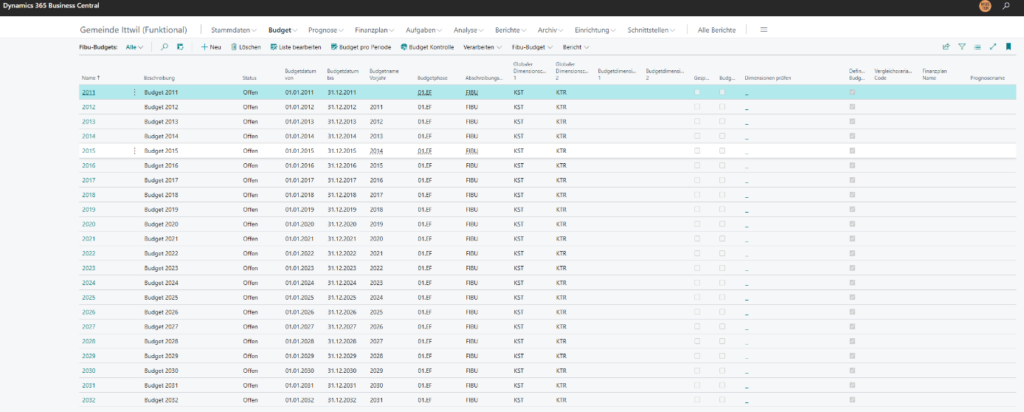Expand the Fibu-Budget action dropdown

point(532,47)
